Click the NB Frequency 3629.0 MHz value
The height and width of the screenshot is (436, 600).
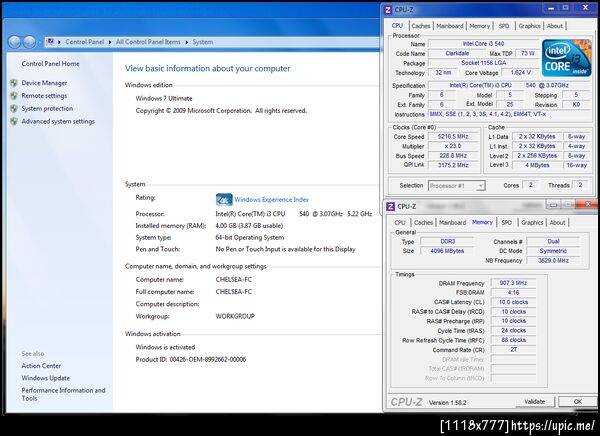[x=553, y=260]
